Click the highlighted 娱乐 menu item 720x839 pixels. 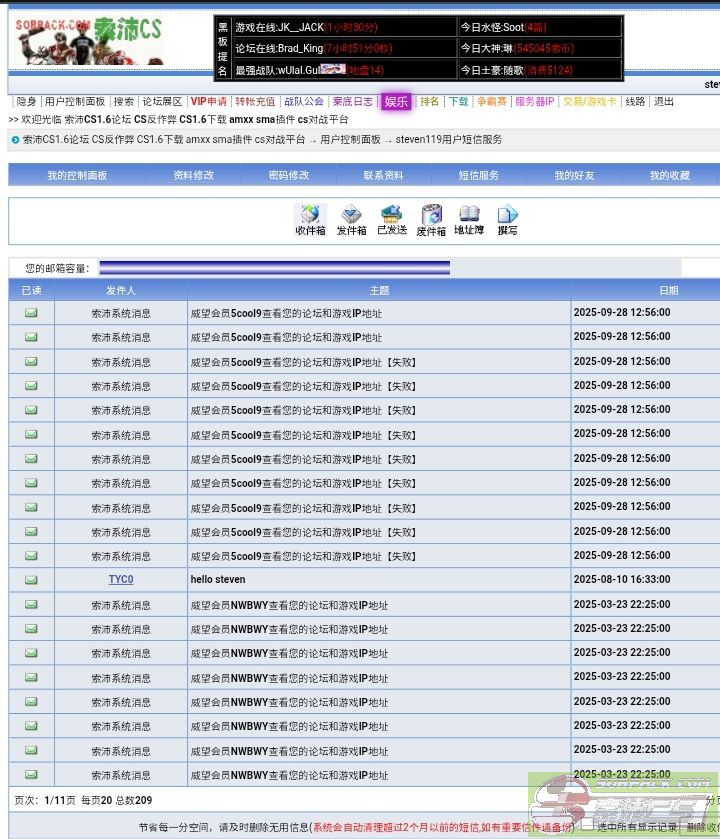coord(396,102)
